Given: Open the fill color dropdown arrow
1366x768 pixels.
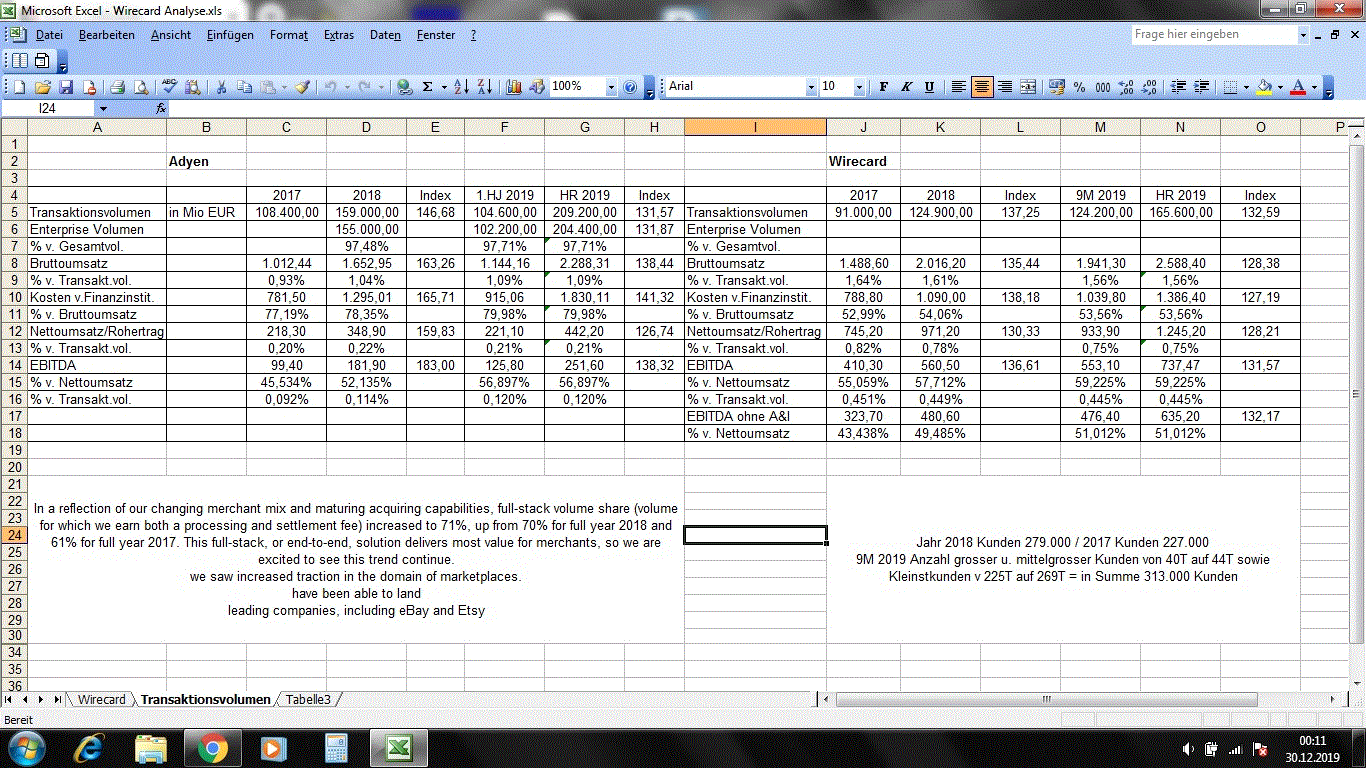Looking at the screenshot, I should pos(1280,87).
